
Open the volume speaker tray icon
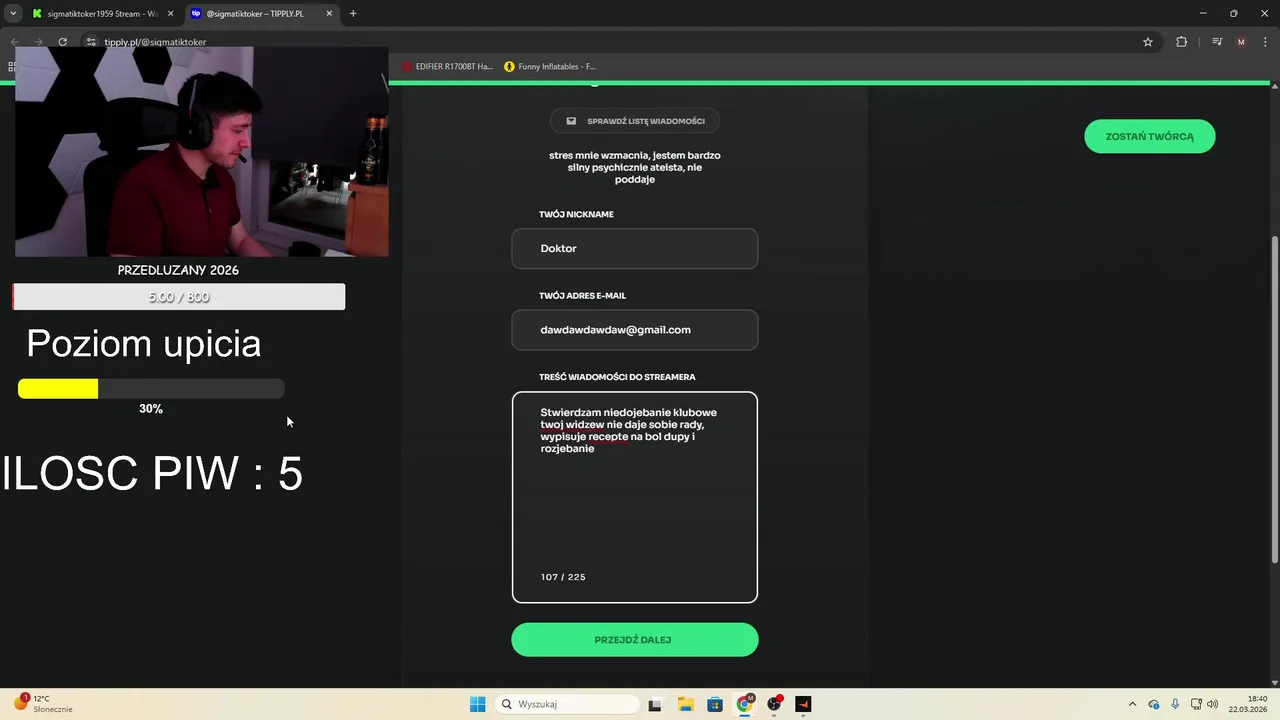tap(1213, 704)
